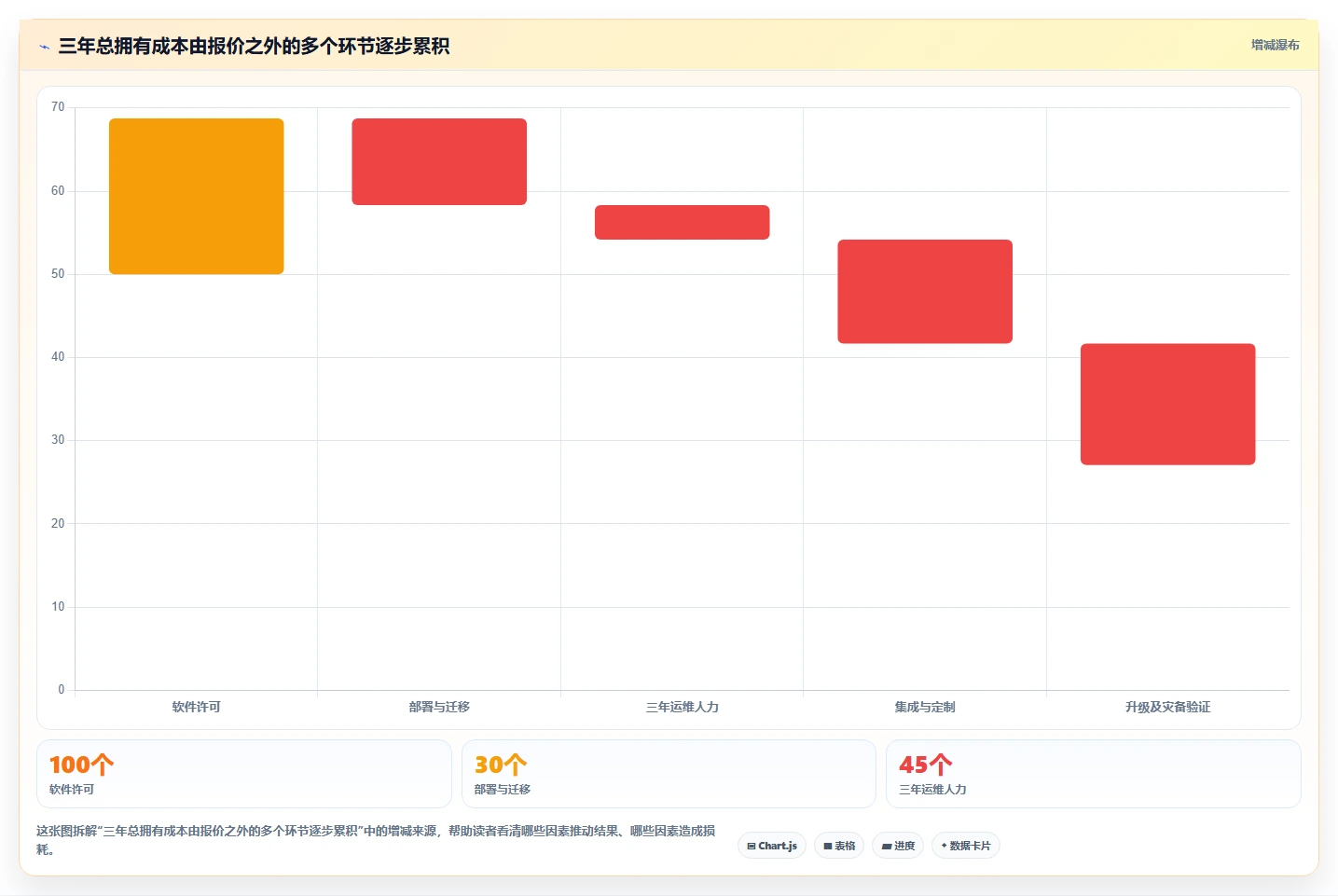Select the red 升级及灾备验证 bar
Viewport: 1338px width, 896px height.
(1168, 404)
